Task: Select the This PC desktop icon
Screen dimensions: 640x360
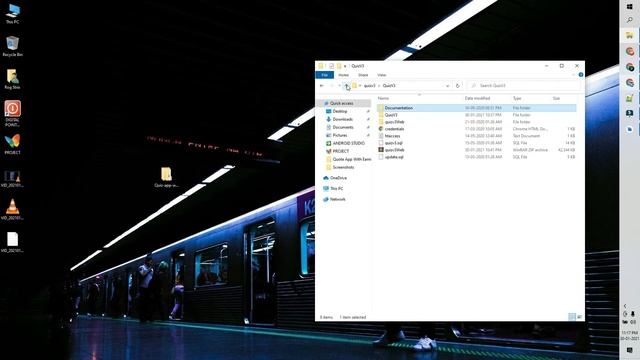Action: pos(12,13)
